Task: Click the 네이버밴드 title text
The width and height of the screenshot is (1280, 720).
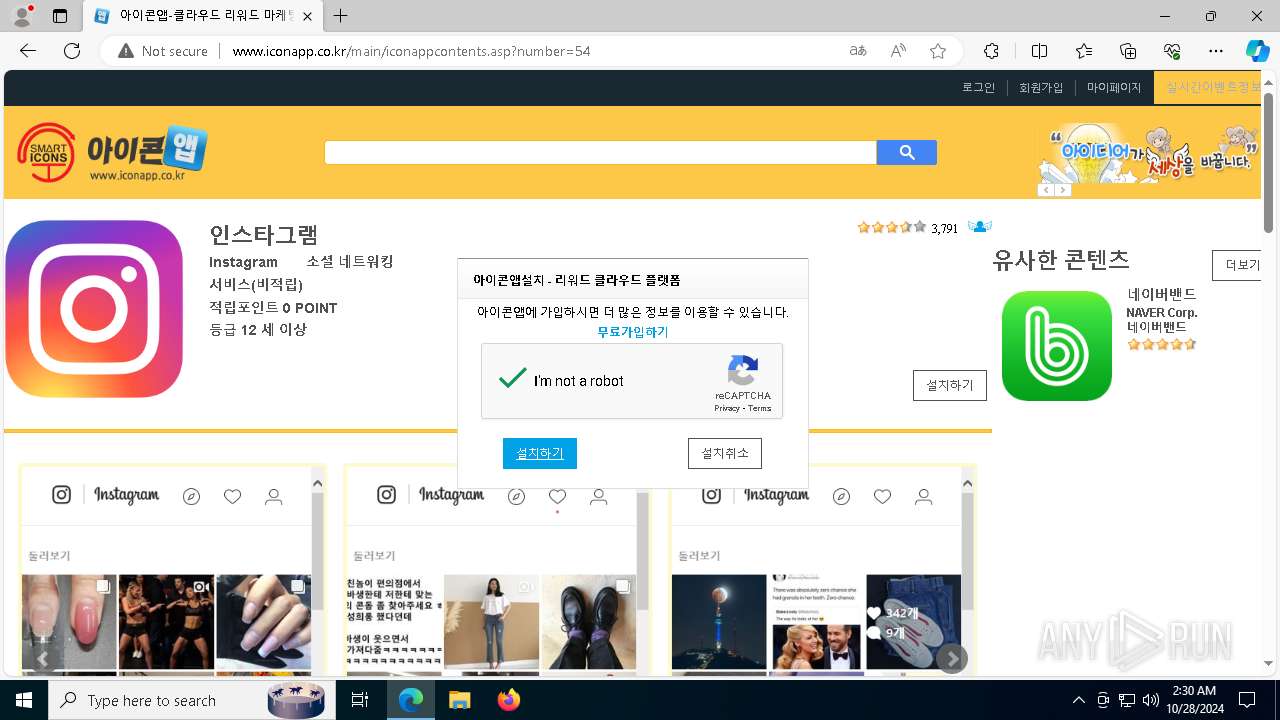Action: pos(1161,295)
